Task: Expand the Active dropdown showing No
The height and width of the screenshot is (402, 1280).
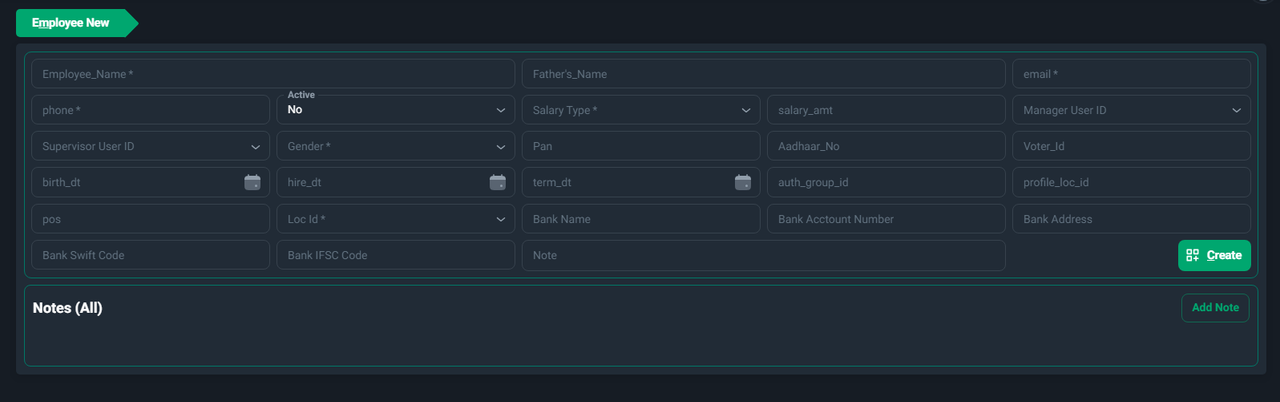Action: click(396, 110)
